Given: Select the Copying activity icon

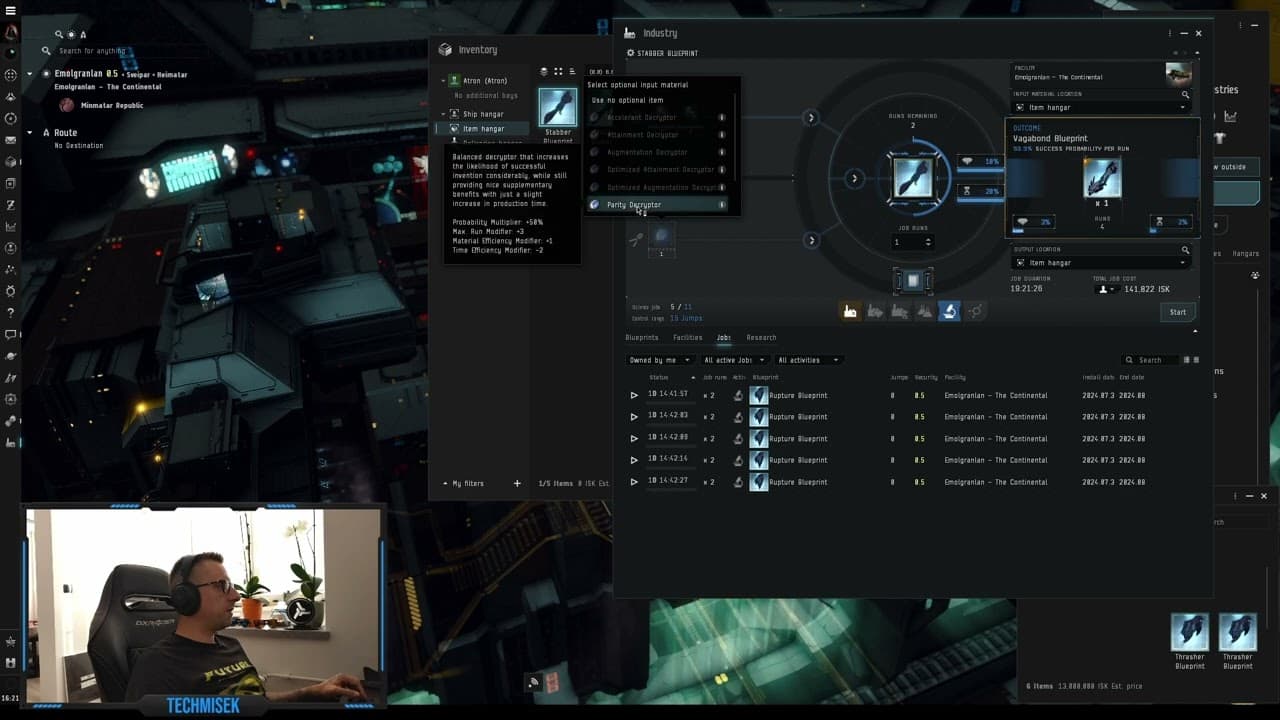Looking at the screenshot, I should click(924, 312).
